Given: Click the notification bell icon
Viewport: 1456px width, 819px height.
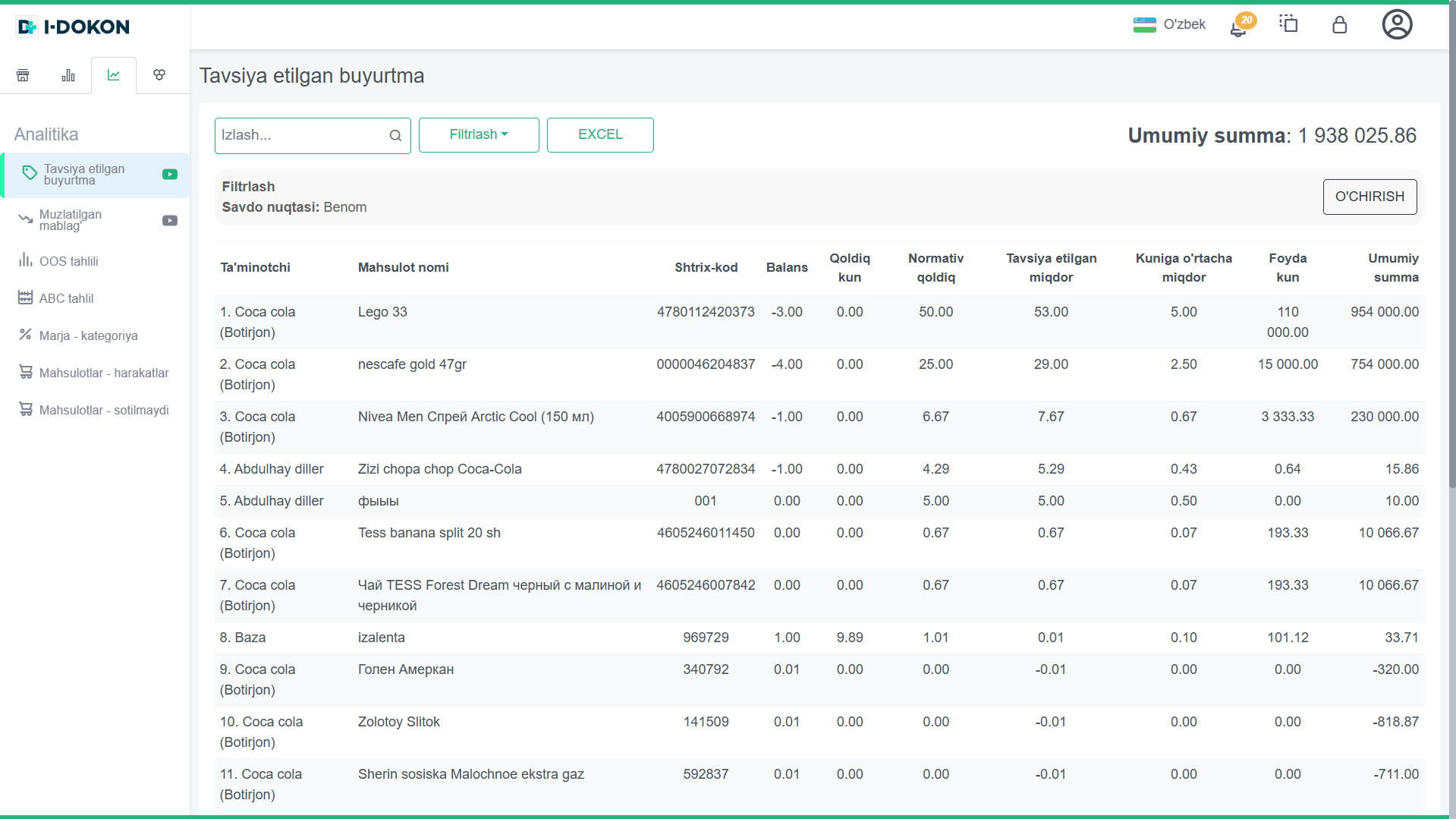Looking at the screenshot, I should [x=1238, y=27].
